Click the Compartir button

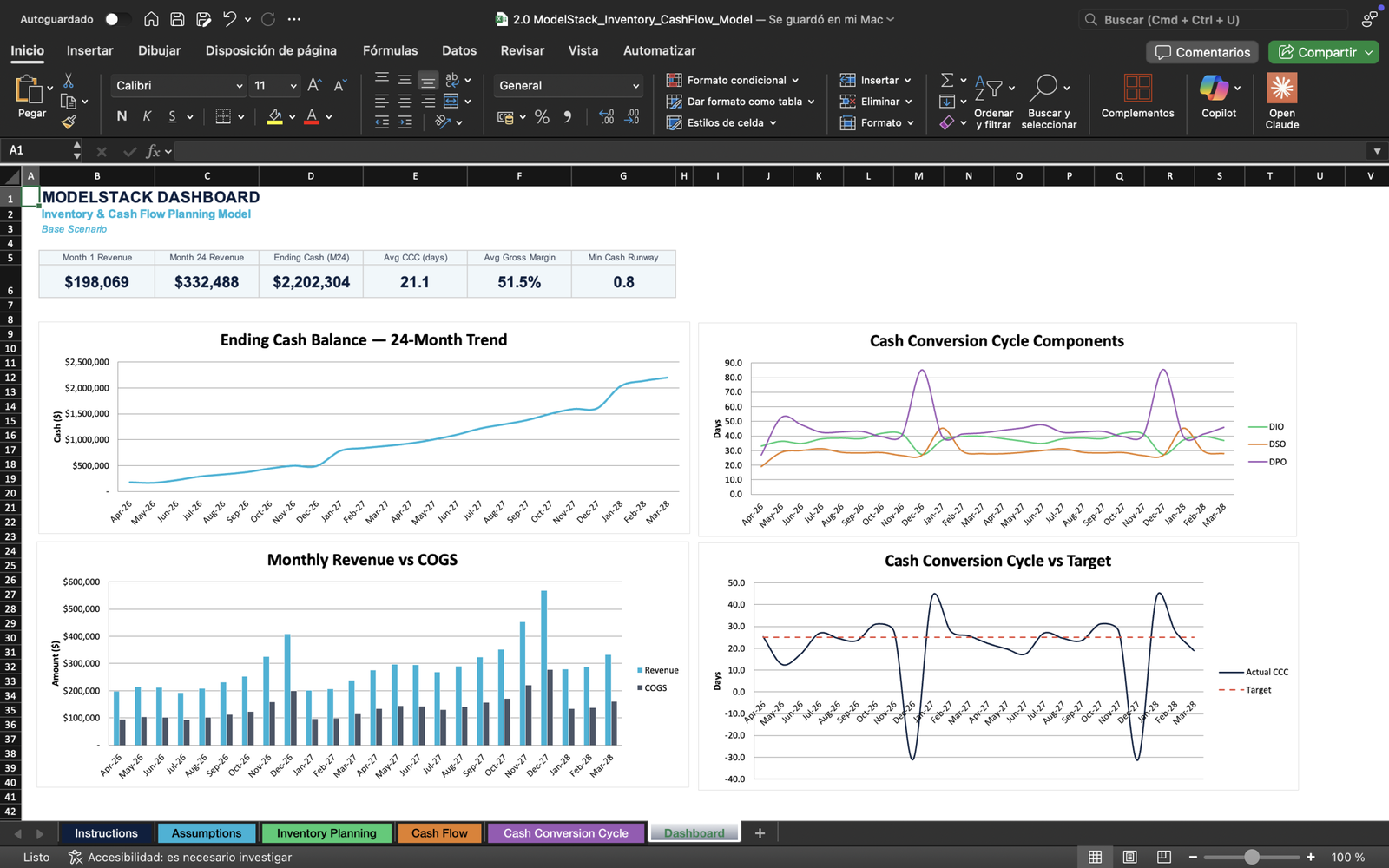[x=1322, y=52]
